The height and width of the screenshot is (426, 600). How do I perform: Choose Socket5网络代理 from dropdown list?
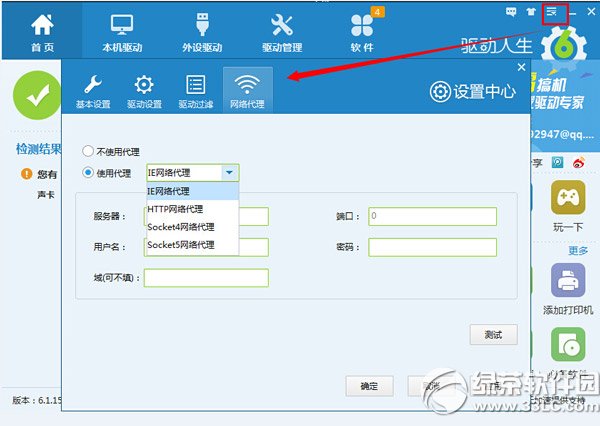[192, 245]
